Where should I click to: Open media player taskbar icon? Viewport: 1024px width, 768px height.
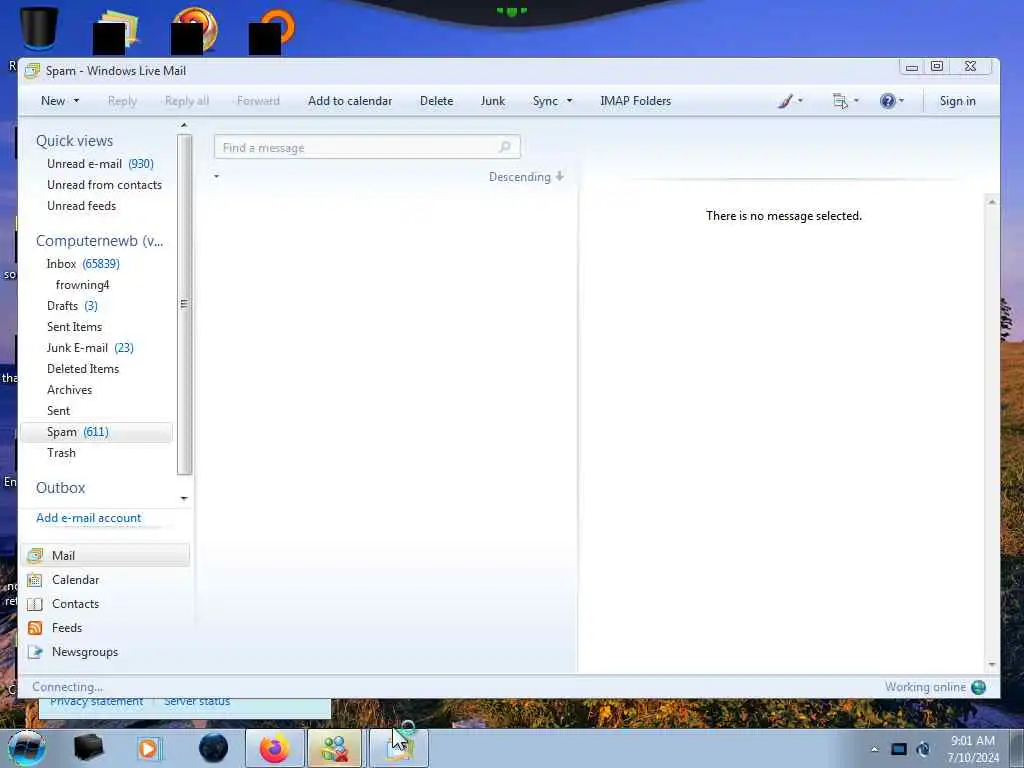[148, 748]
